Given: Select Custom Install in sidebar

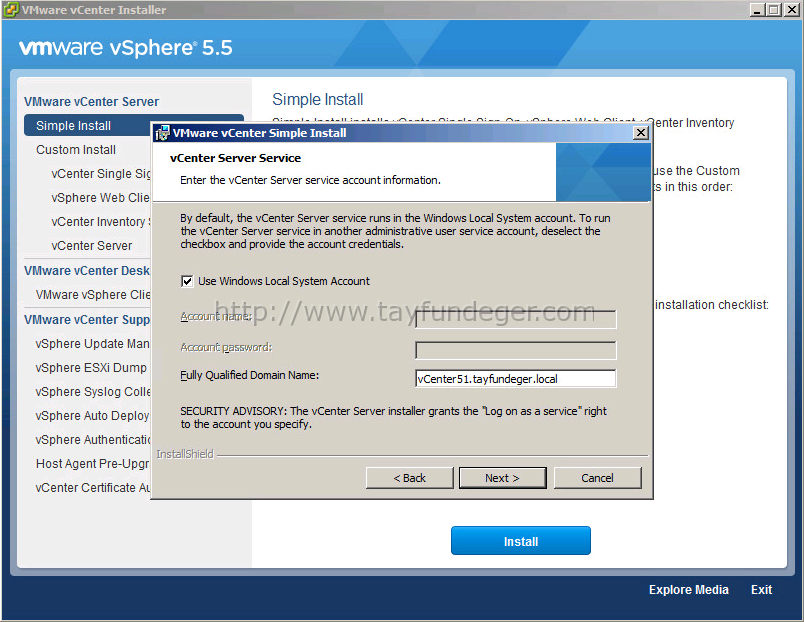Looking at the screenshot, I should point(76,150).
